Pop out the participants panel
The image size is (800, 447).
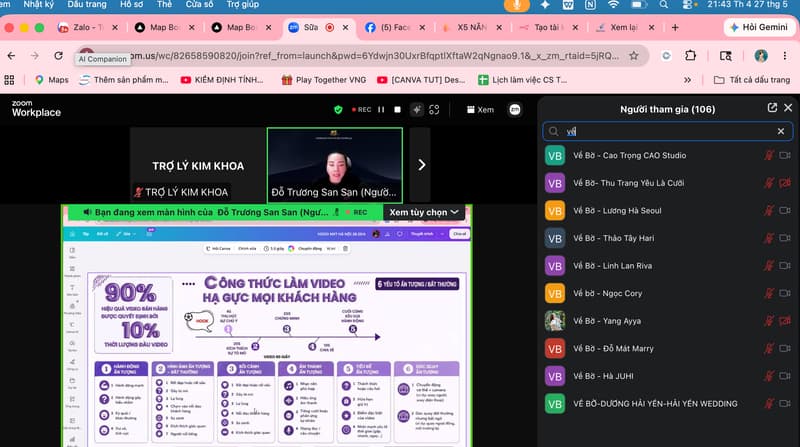[x=772, y=108]
